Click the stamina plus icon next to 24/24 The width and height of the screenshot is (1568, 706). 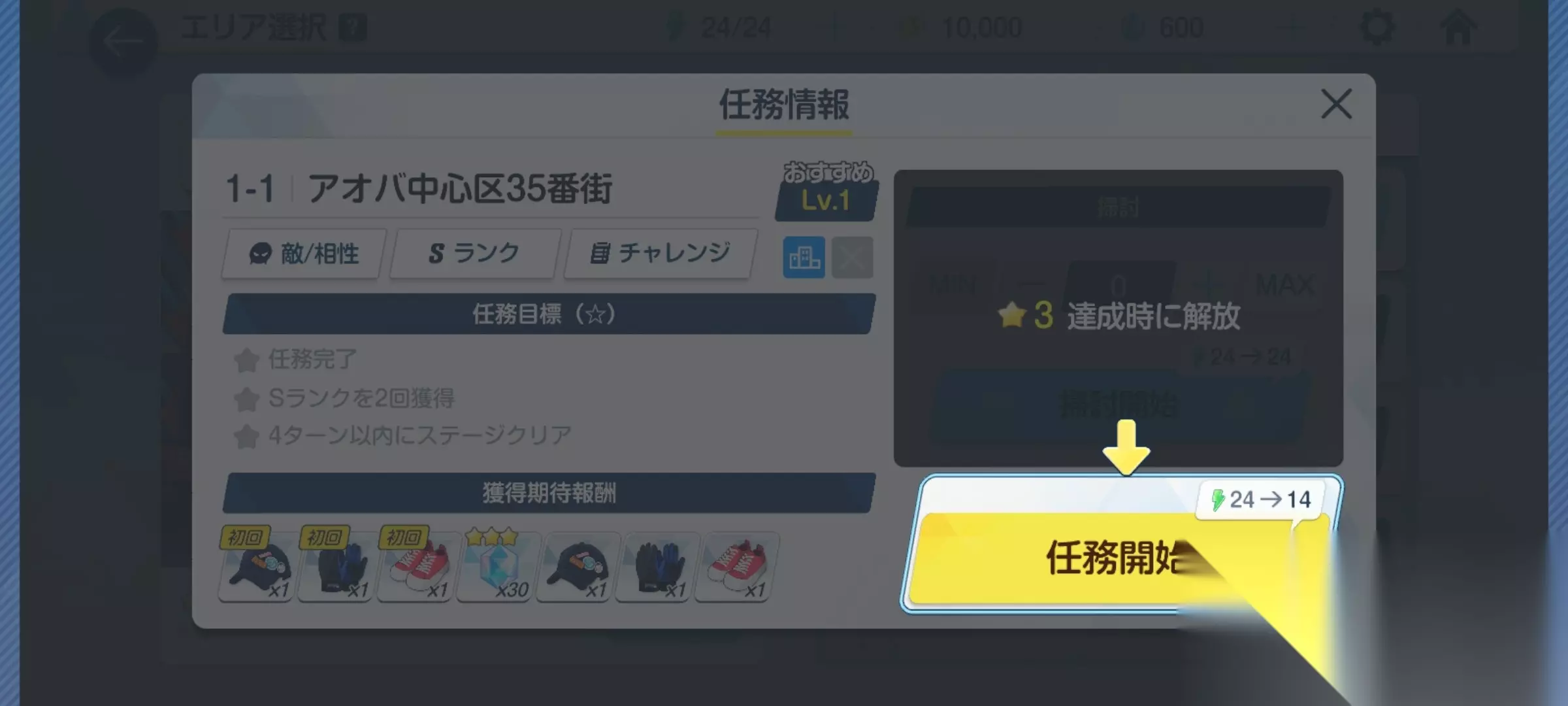point(834,27)
